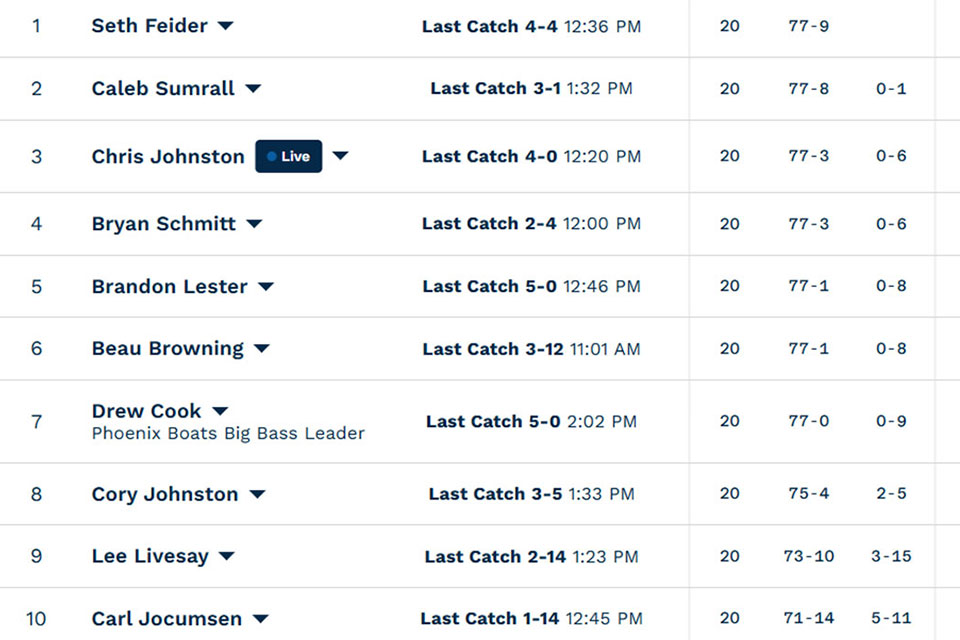960x640 pixels.
Task: Click Lee Livesay's Last Catch 2-14 entry
Action: (x=531, y=556)
